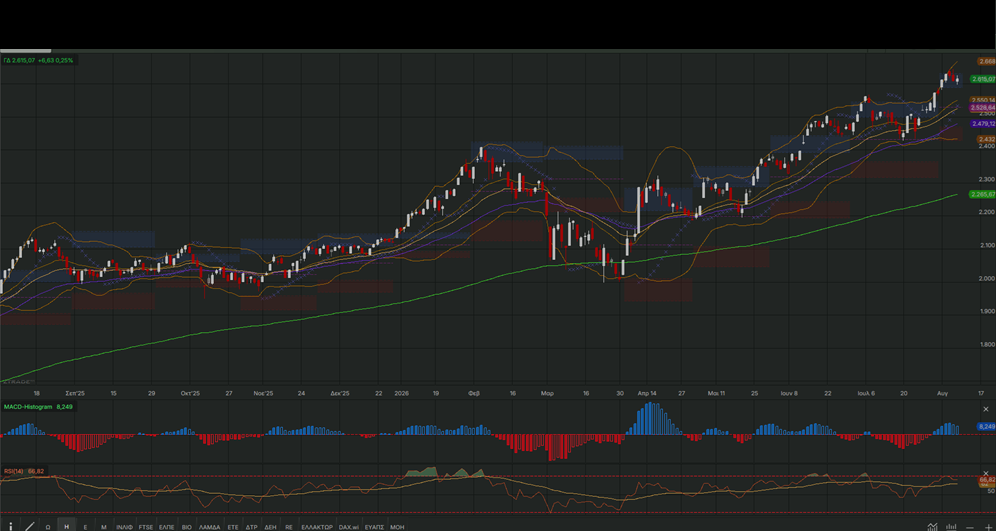
Task: Click the blue 8,249 MACD value tag
Action: [986, 426]
